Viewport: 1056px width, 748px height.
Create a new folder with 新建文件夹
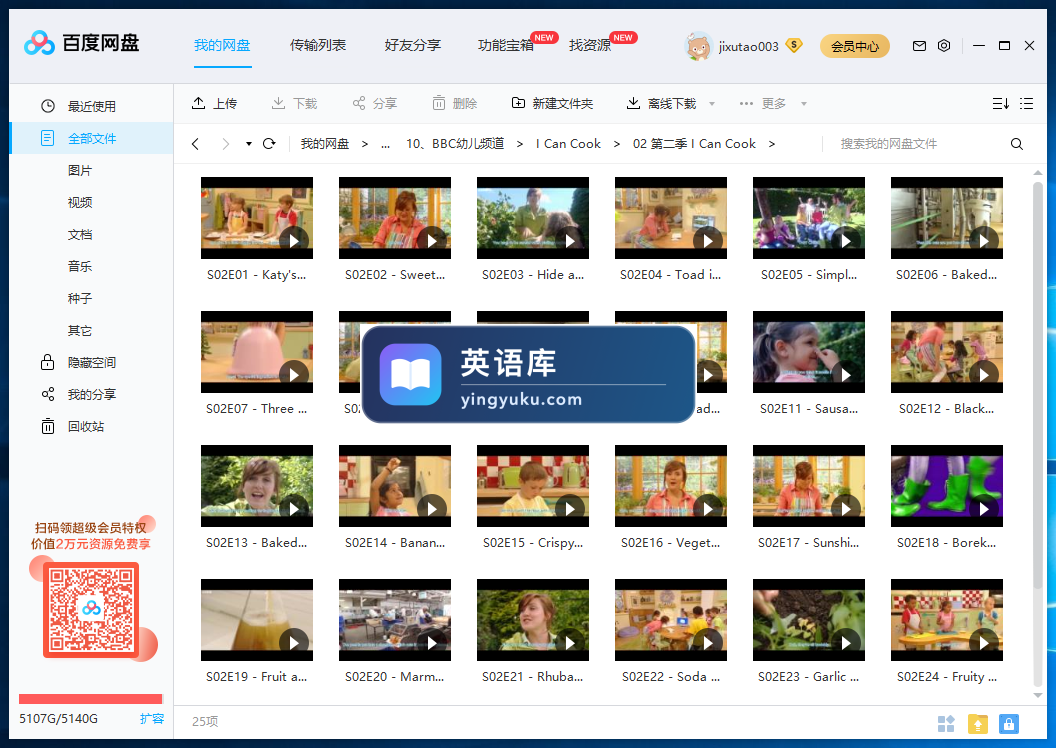552,104
